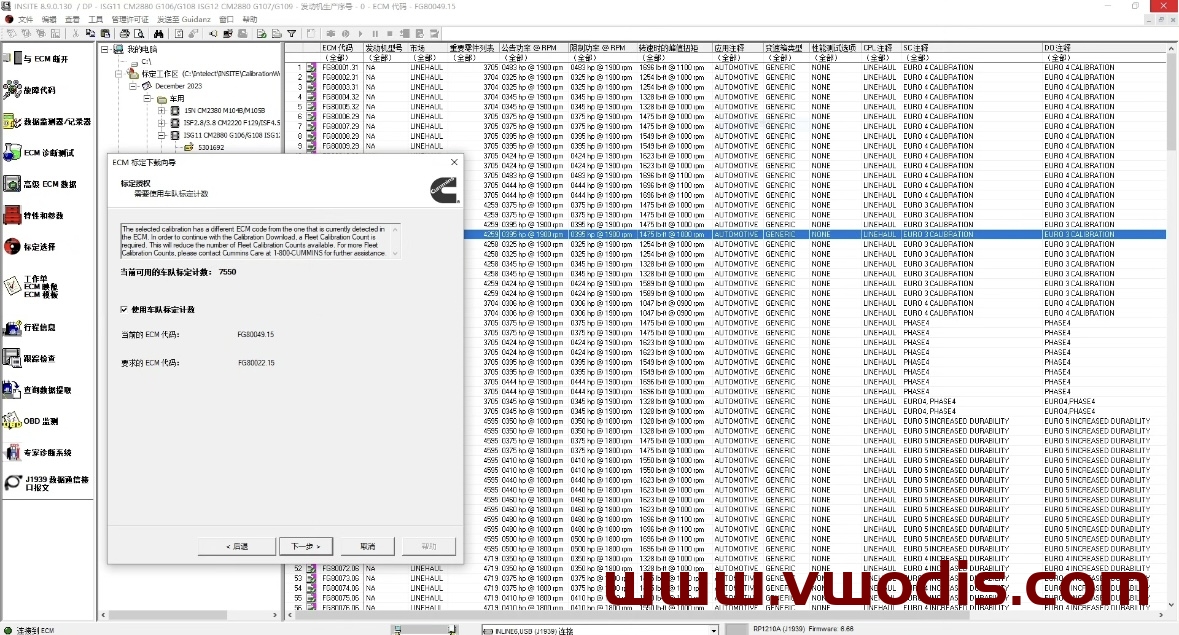This screenshot has height=635, width=1179.
Task: Click the Print toolbar icon
Action: (x=125, y=34)
